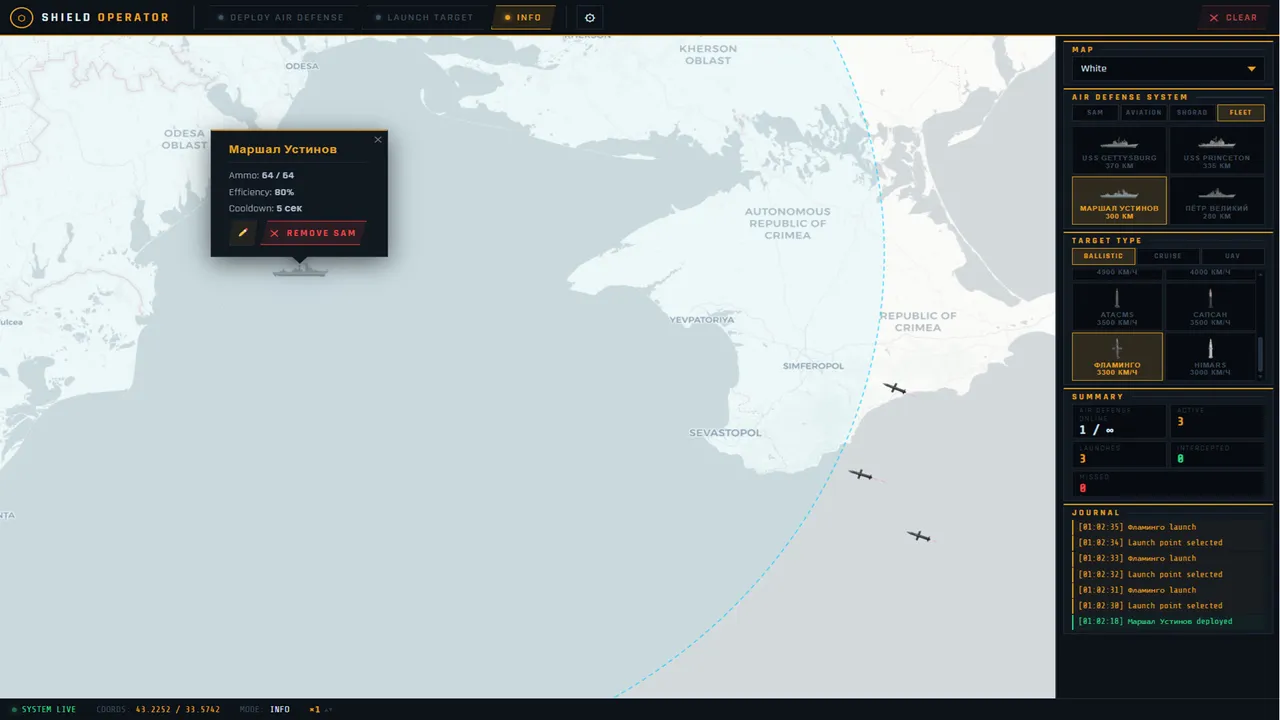Activate the Launch Target mode tab
Viewport: 1280px width, 720px height.
(424, 18)
